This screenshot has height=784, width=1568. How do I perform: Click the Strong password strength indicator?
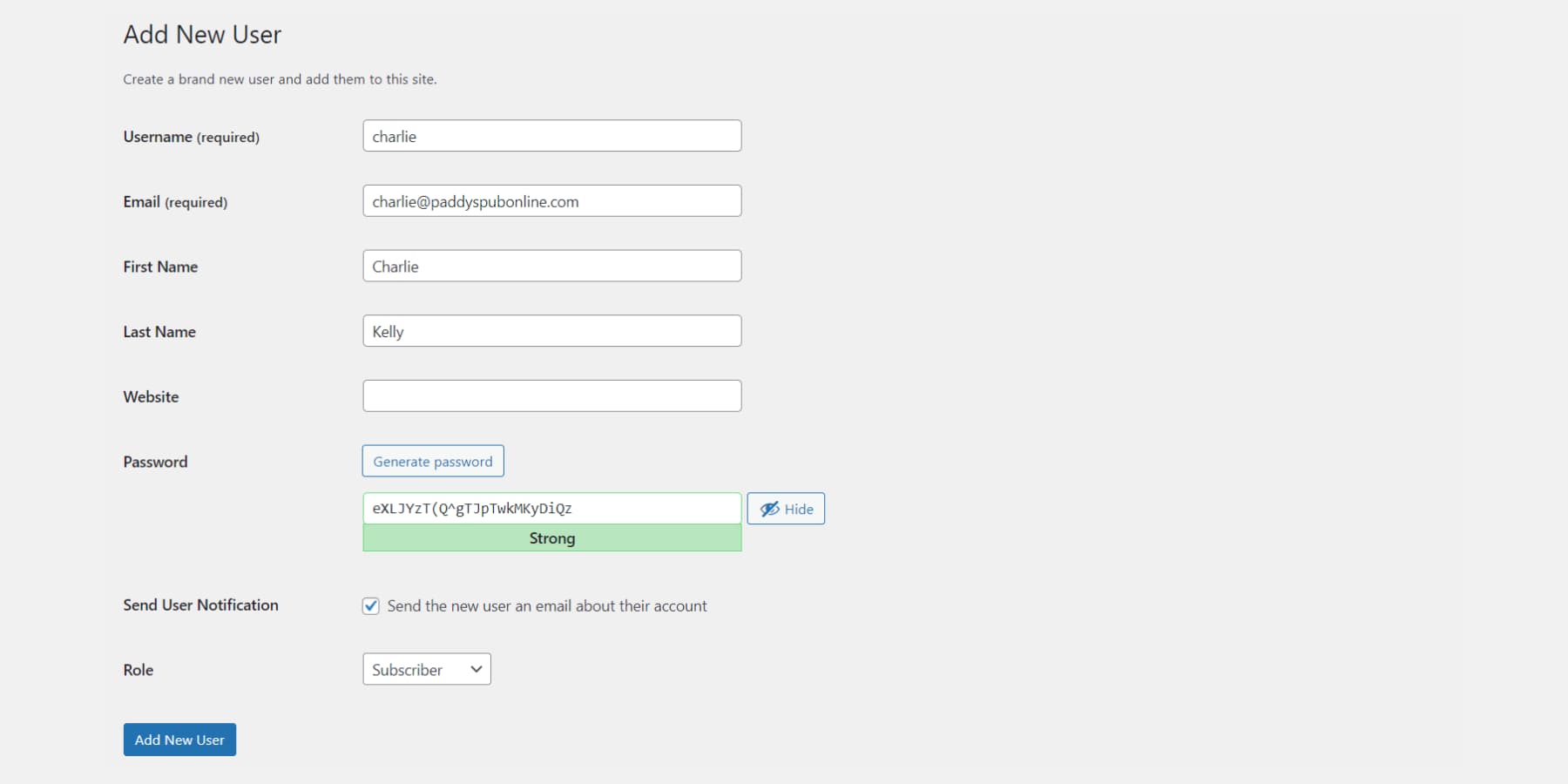pyautogui.click(x=551, y=537)
